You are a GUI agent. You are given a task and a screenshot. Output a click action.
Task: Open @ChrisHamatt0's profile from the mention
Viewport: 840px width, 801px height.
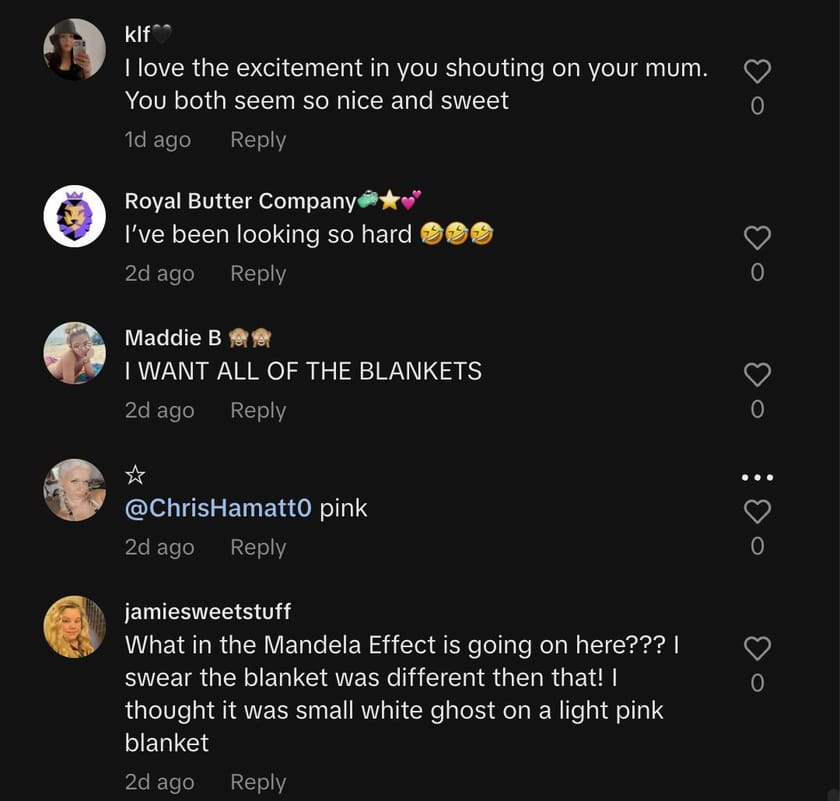click(x=213, y=508)
